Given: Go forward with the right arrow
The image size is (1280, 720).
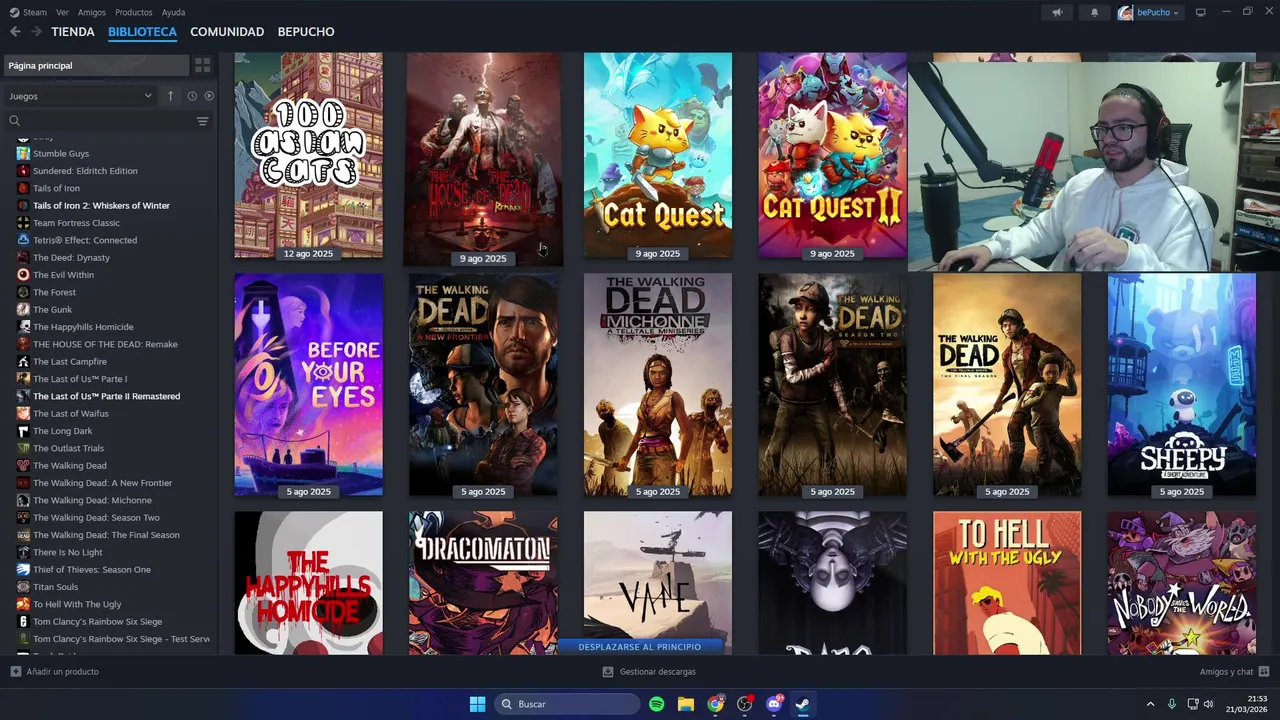Looking at the screenshot, I should tap(36, 32).
